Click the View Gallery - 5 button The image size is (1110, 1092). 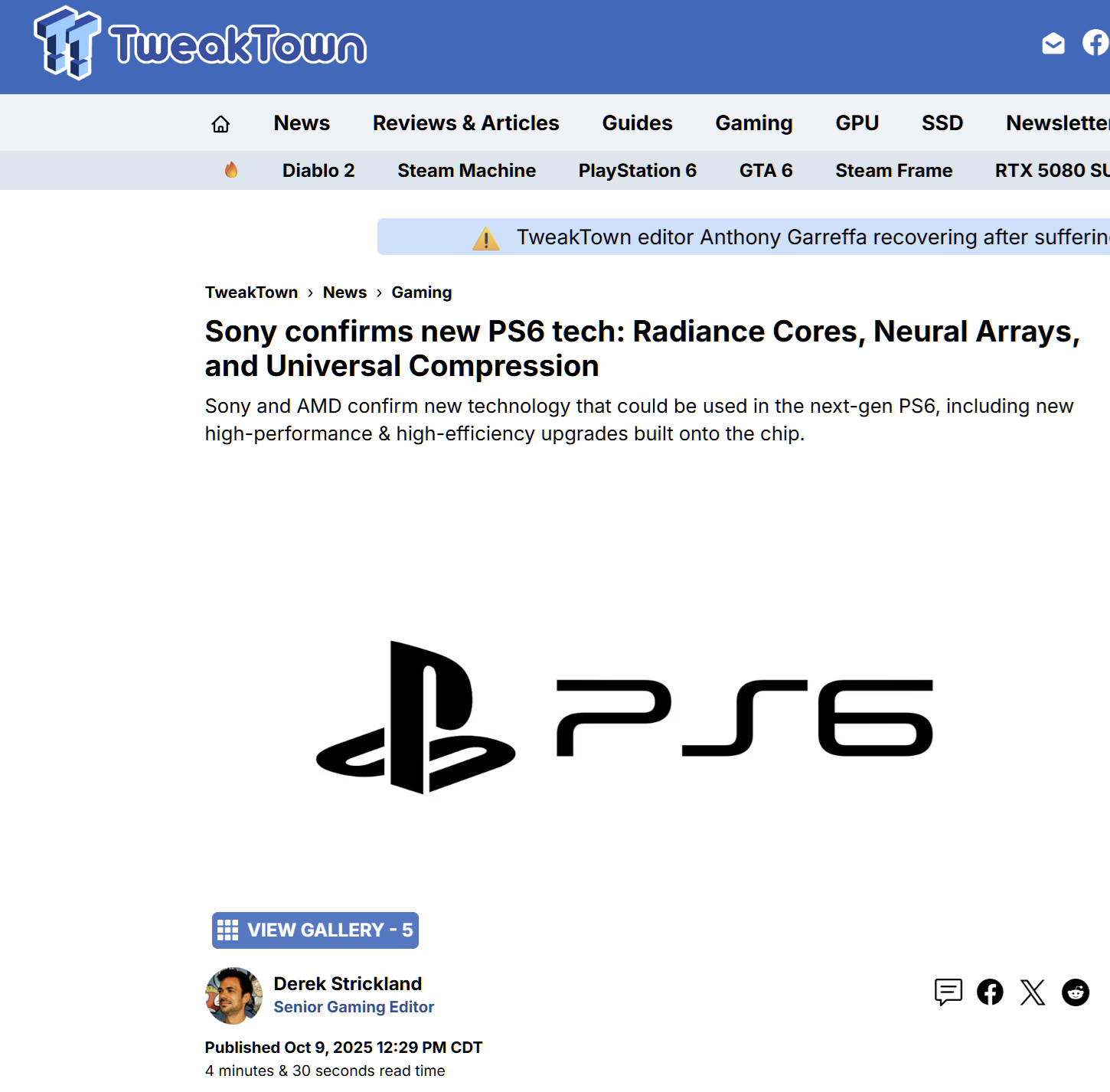click(x=315, y=930)
